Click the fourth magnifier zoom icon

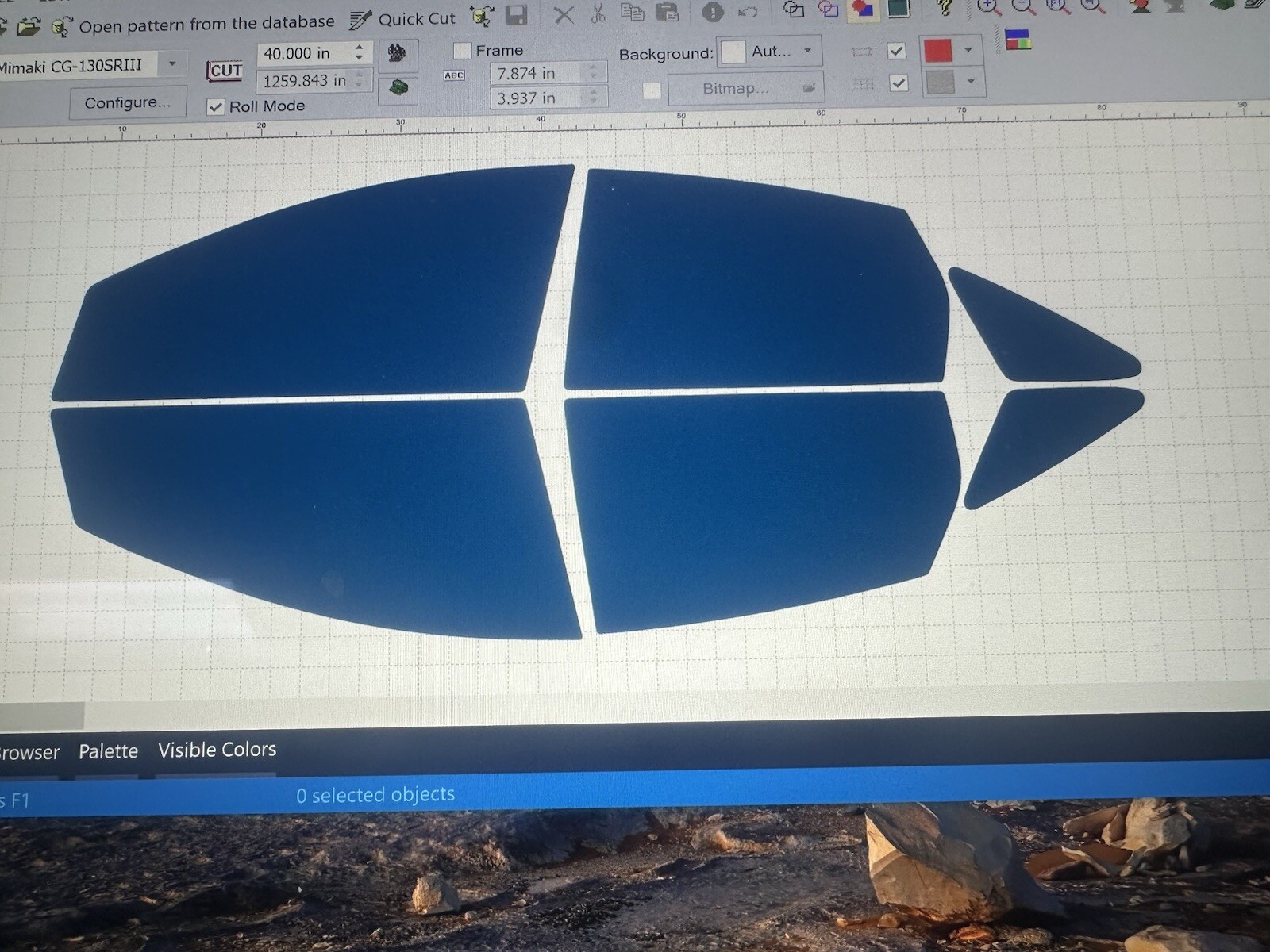(1093, 6)
